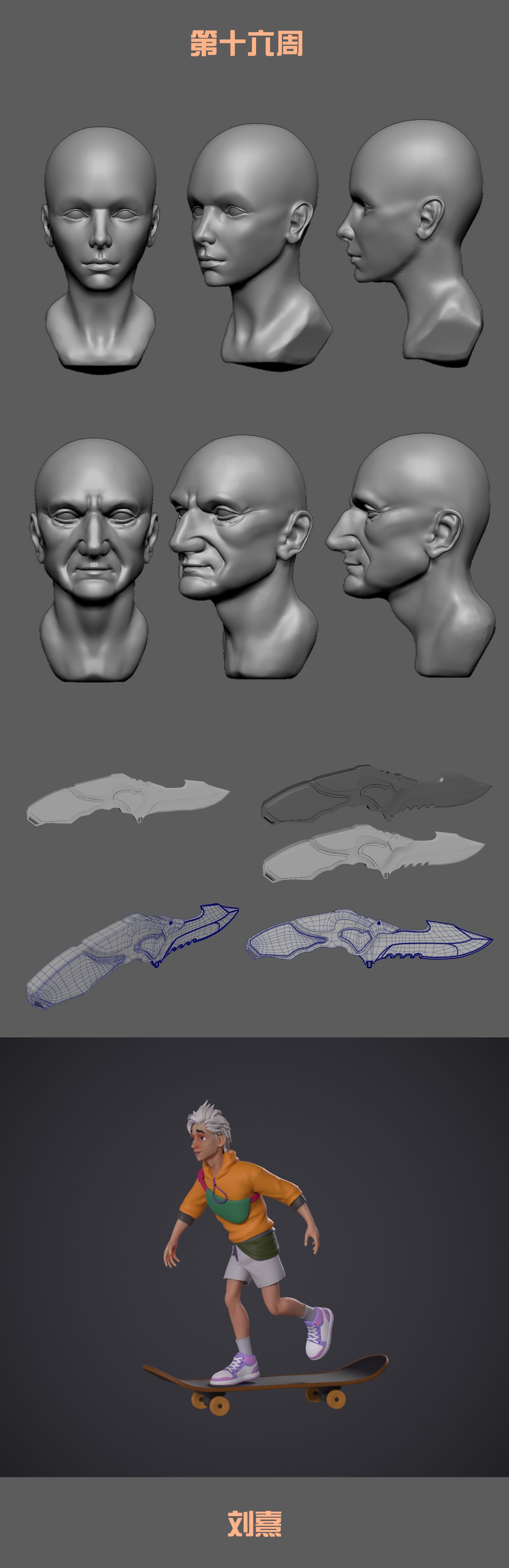Select the old man head sculpt front view
Image resolution: width=509 pixels, height=1568 pixels.
tap(94, 559)
